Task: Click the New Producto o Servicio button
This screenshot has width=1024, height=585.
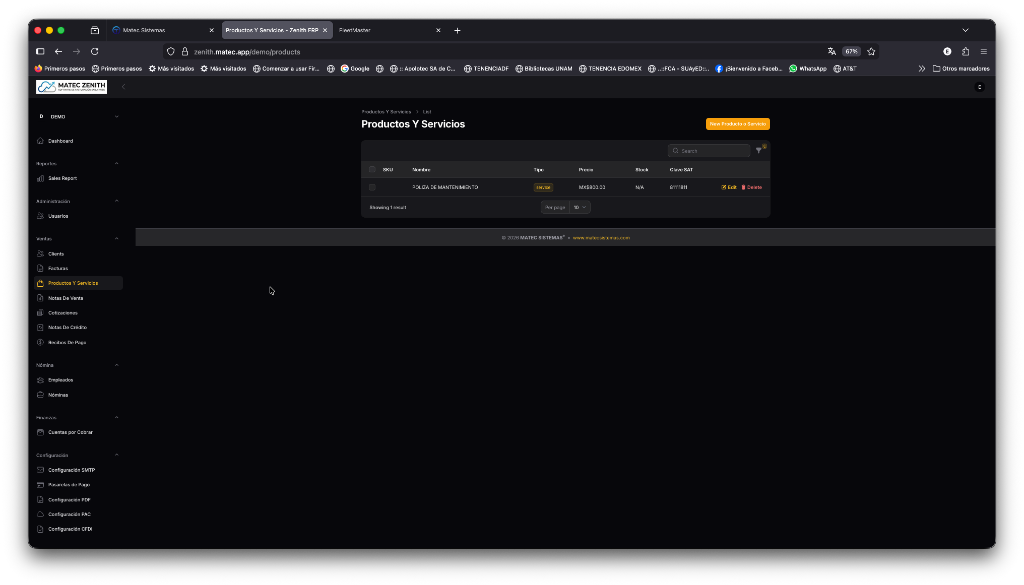Action: pos(737,124)
